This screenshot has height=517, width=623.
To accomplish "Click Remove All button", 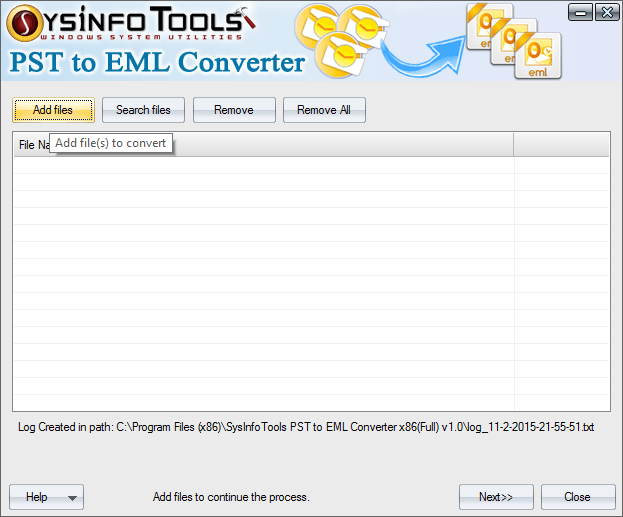I will (324, 110).
